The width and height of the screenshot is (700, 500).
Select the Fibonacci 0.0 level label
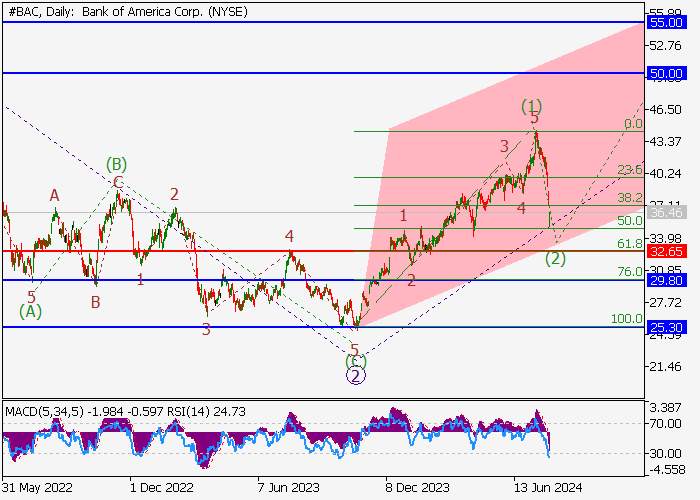pos(633,124)
